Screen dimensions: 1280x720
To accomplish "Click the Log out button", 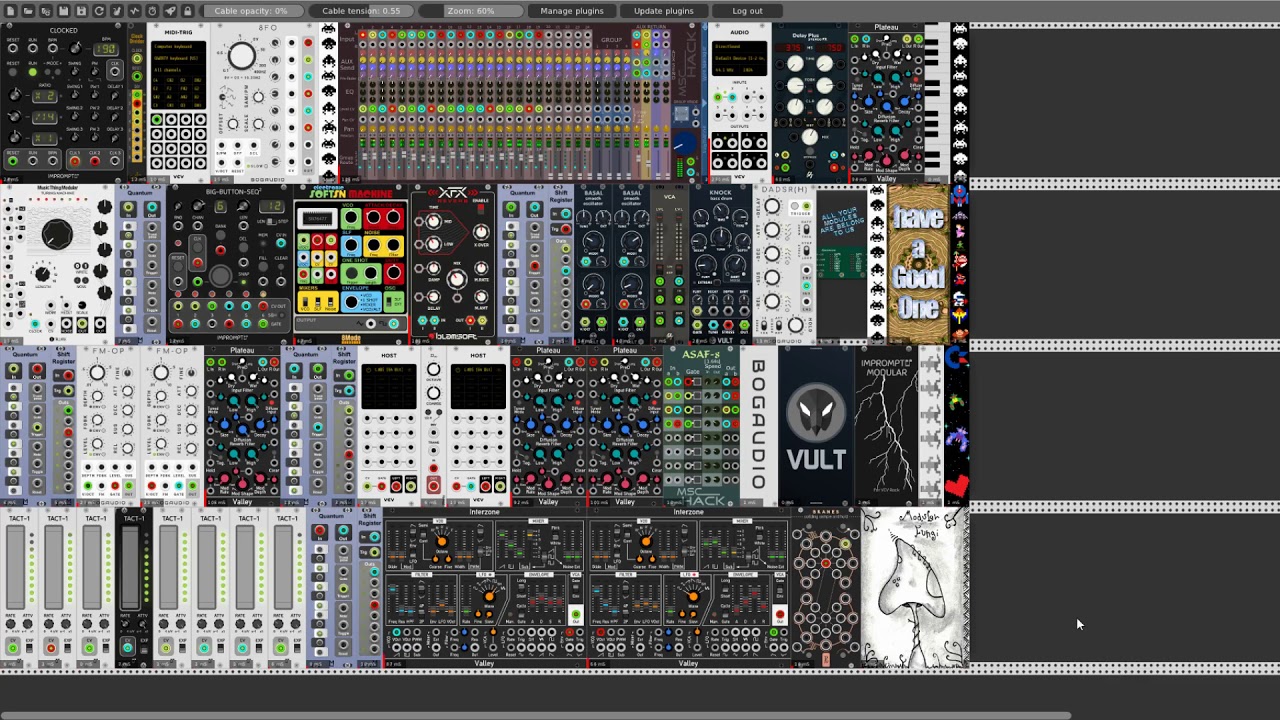I will tap(747, 11).
